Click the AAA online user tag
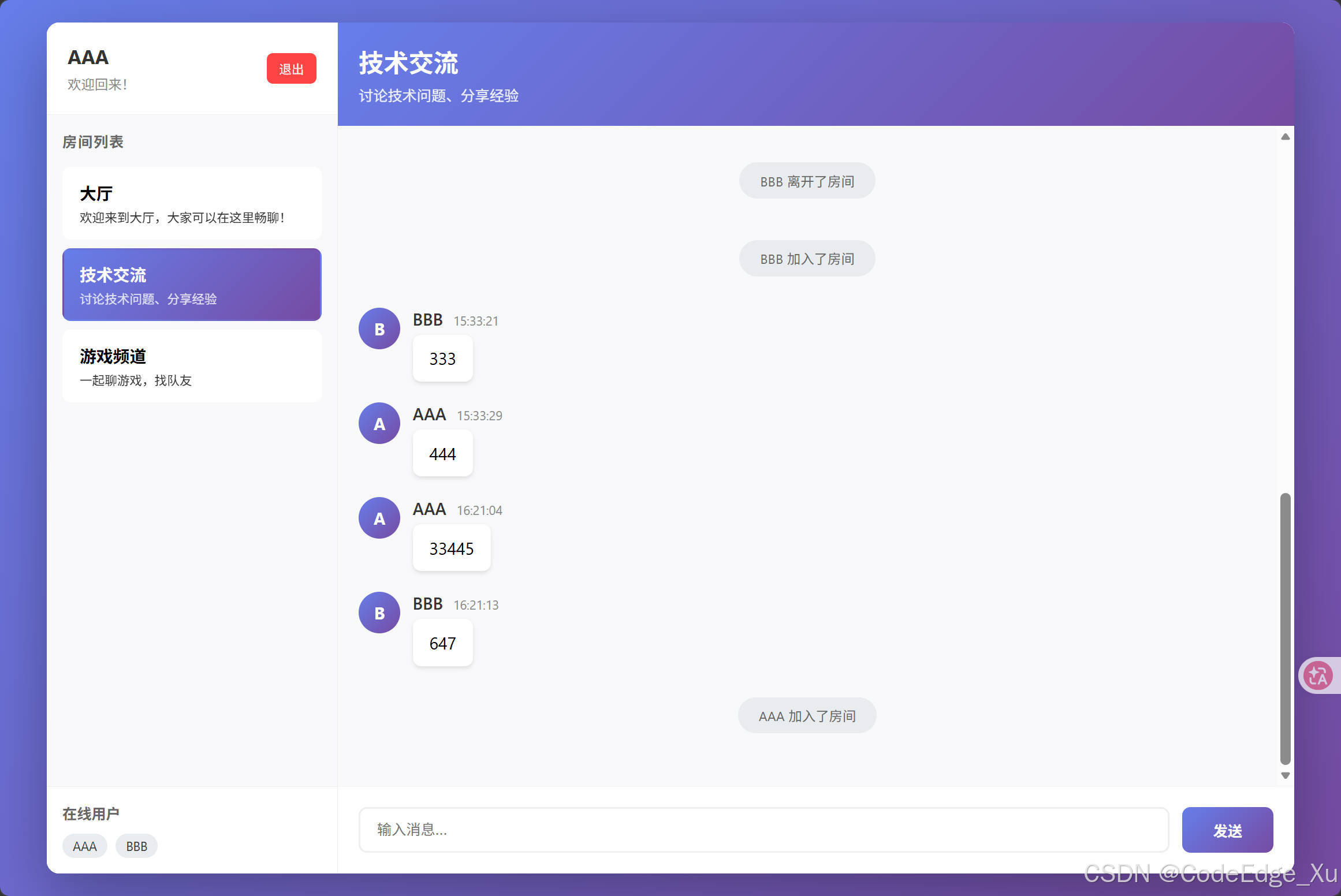This screenshot has width=1341, height=896. click(85, 846)
